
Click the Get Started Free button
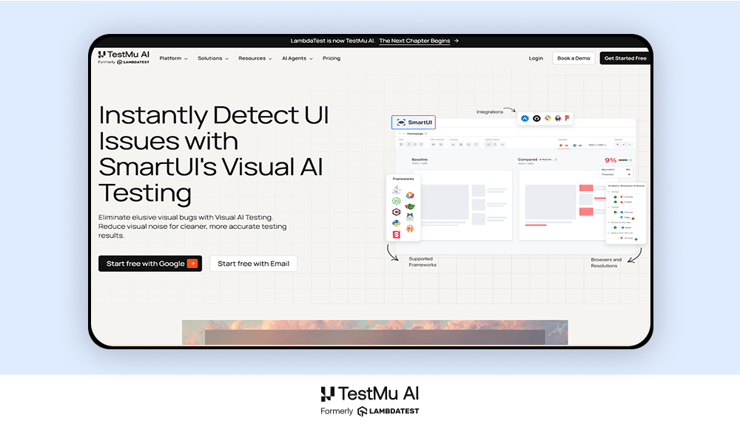tap(624, 58)
